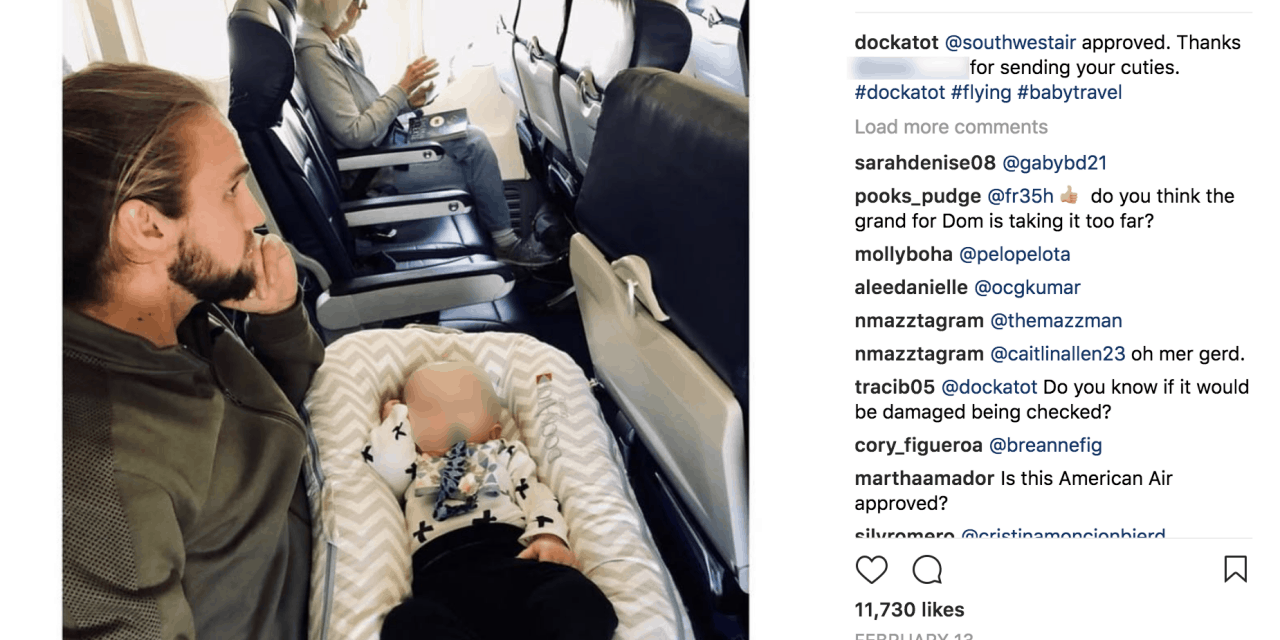Open @caitlinallen23 mention
Image resolution: width=1280 pixels, height=640 pixels.
1058,354
